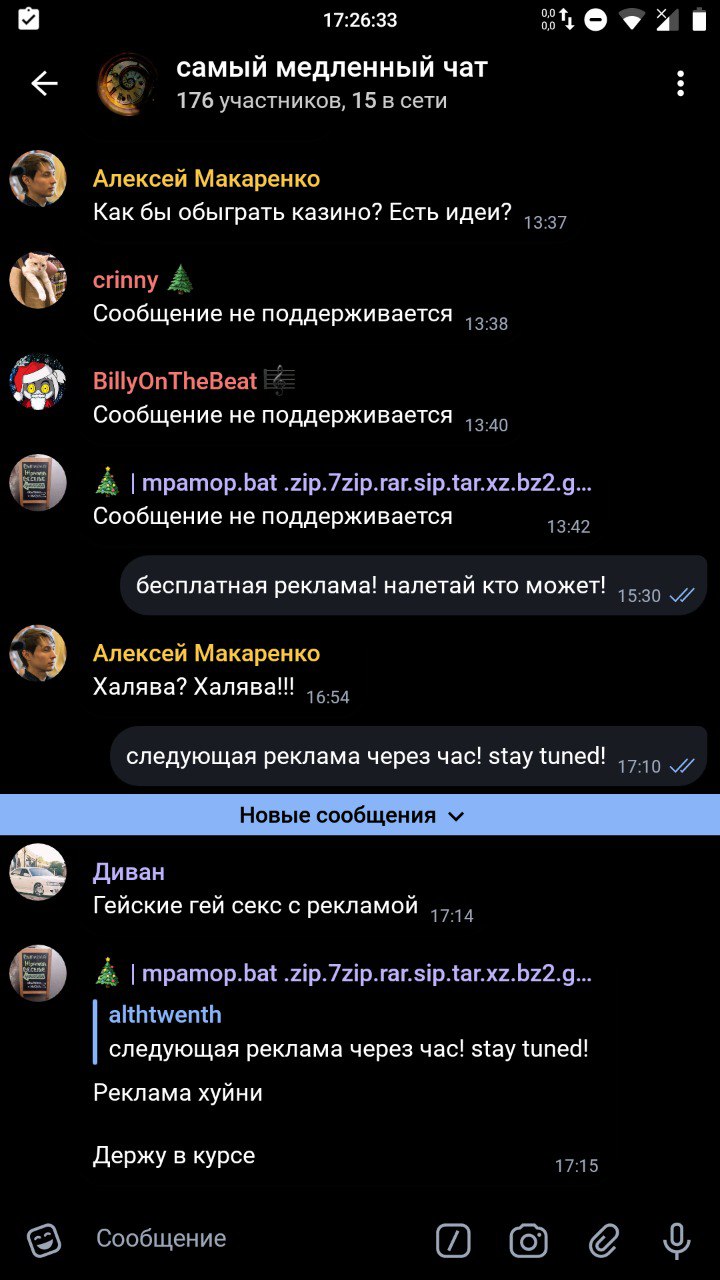Tap the microphone voice message icon

tap(677, 1241)
